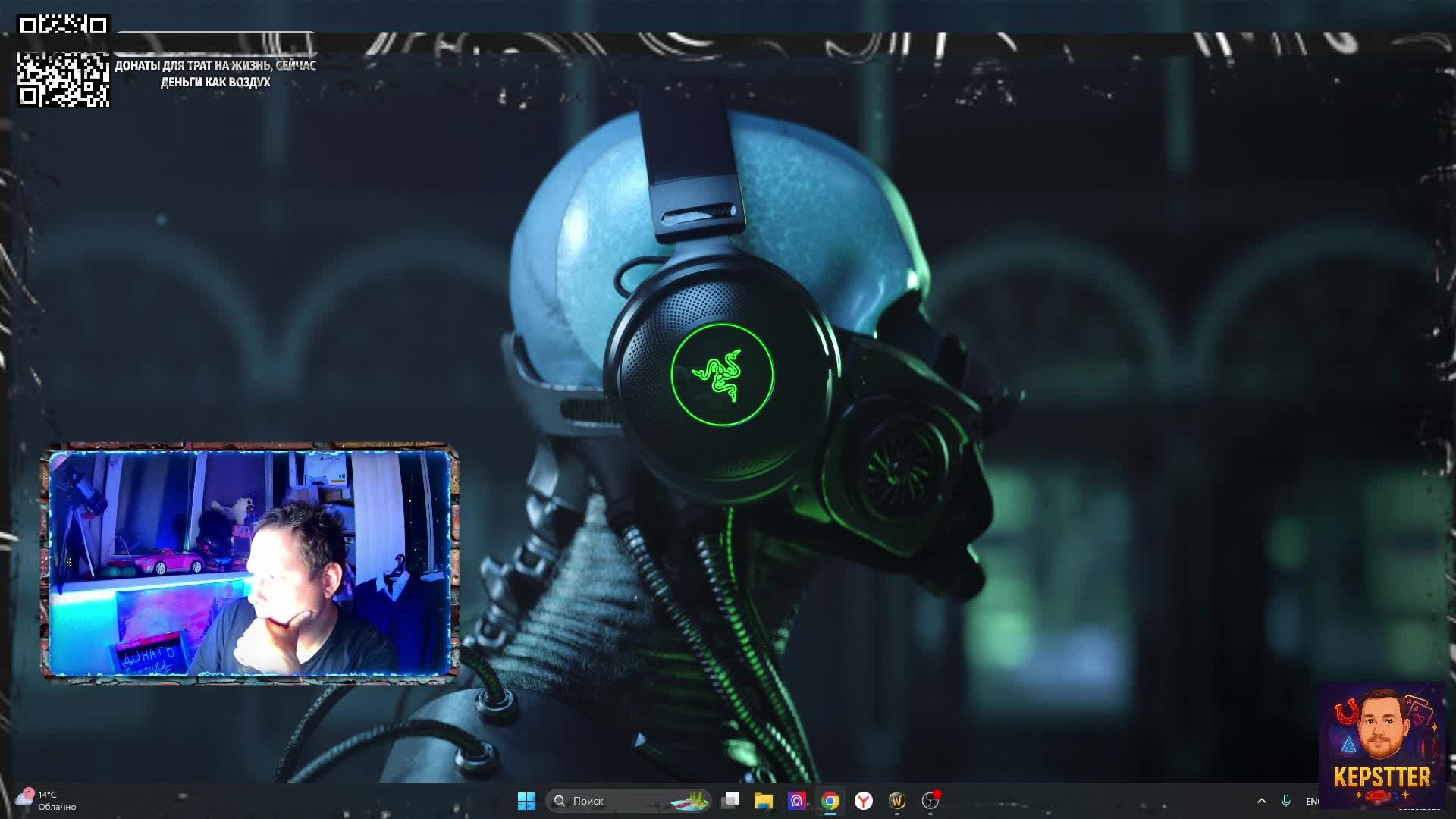The width and height of the screenshot is (1456, 819).
Task: Launch File Explorer from the taskbar
Action: [x=764, y=801]
